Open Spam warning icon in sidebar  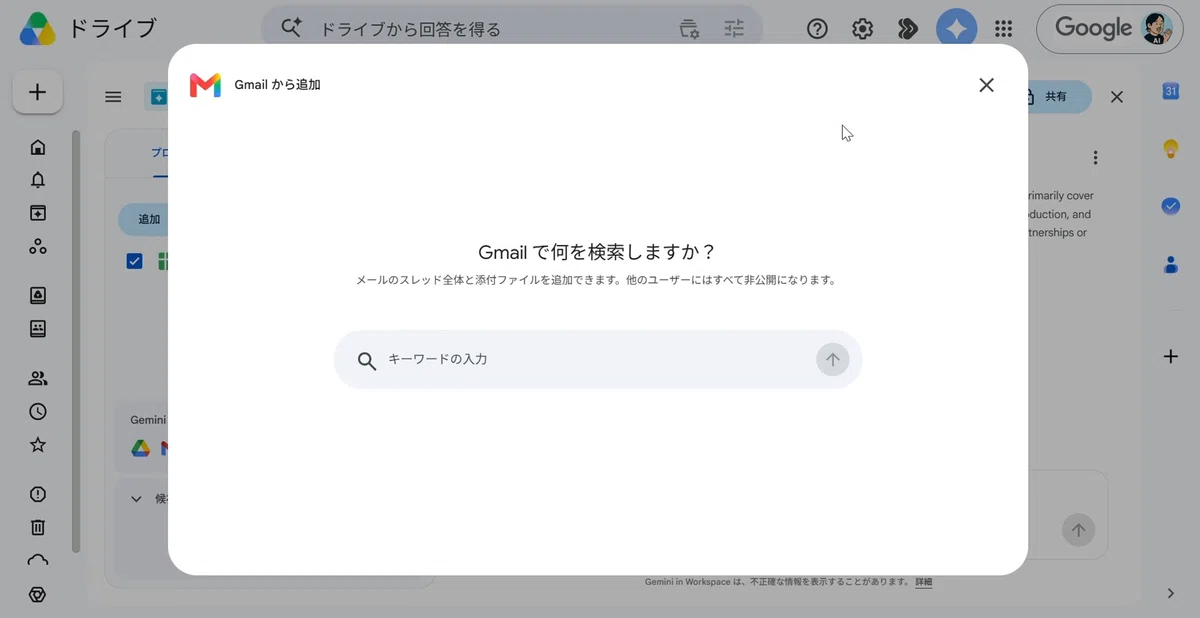[x=38, y=494]
